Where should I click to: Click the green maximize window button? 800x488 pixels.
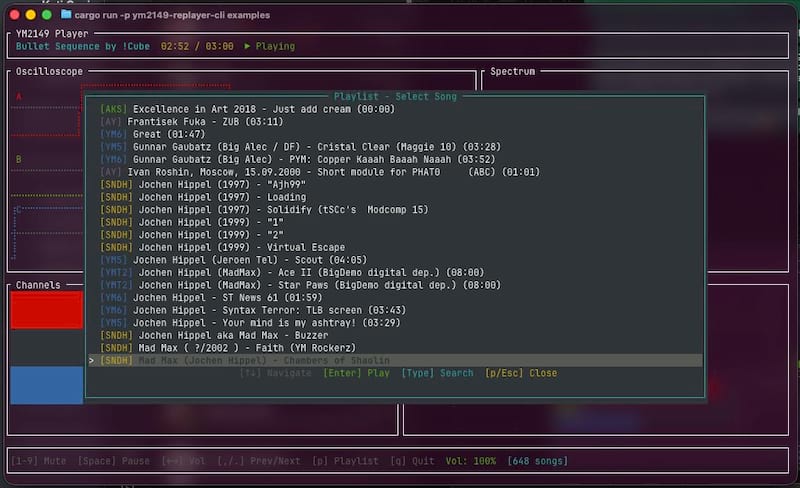tap(47, 15)
